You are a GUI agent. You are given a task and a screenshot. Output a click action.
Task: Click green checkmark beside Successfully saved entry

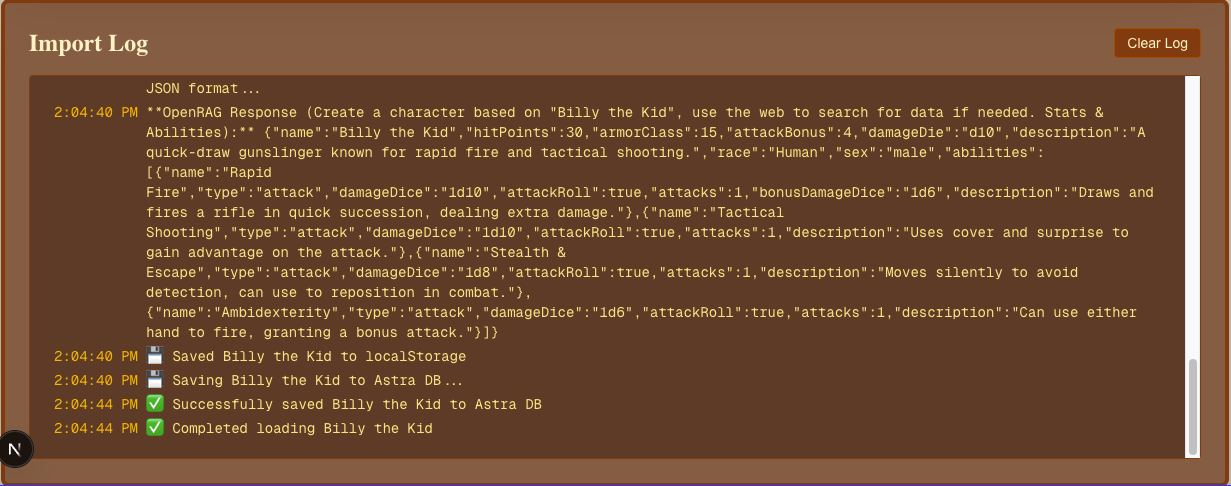point(155,404)
